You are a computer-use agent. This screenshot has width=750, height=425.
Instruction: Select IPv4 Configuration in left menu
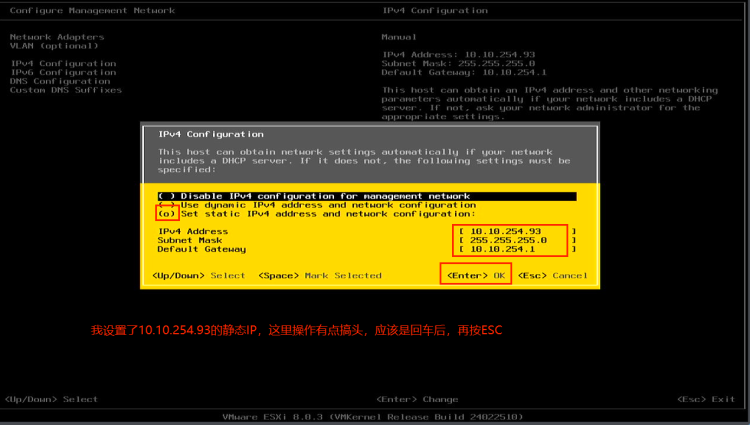pos(63,64)
